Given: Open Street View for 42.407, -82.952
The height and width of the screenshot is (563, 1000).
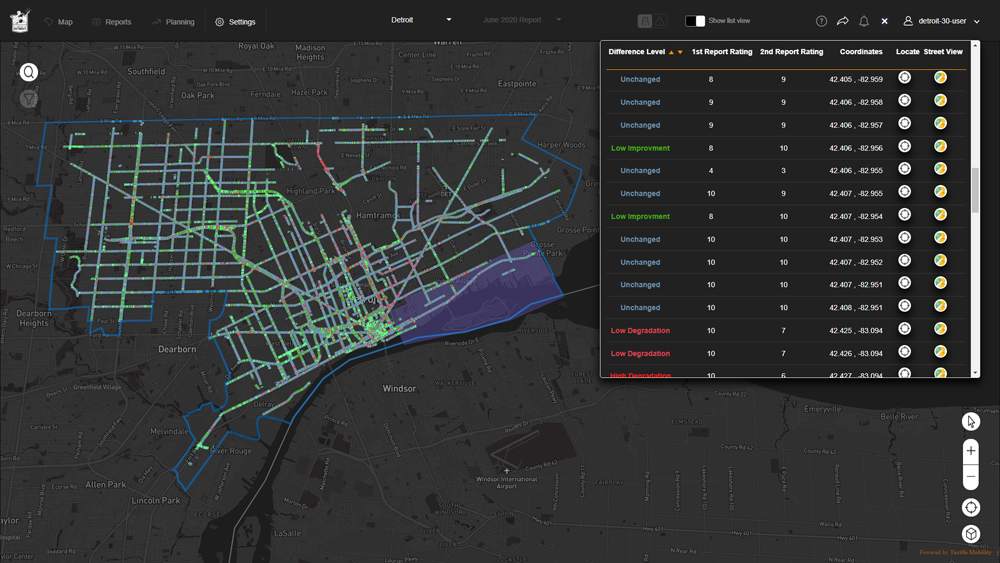Looking at the screenshot, I should [940, 261].
